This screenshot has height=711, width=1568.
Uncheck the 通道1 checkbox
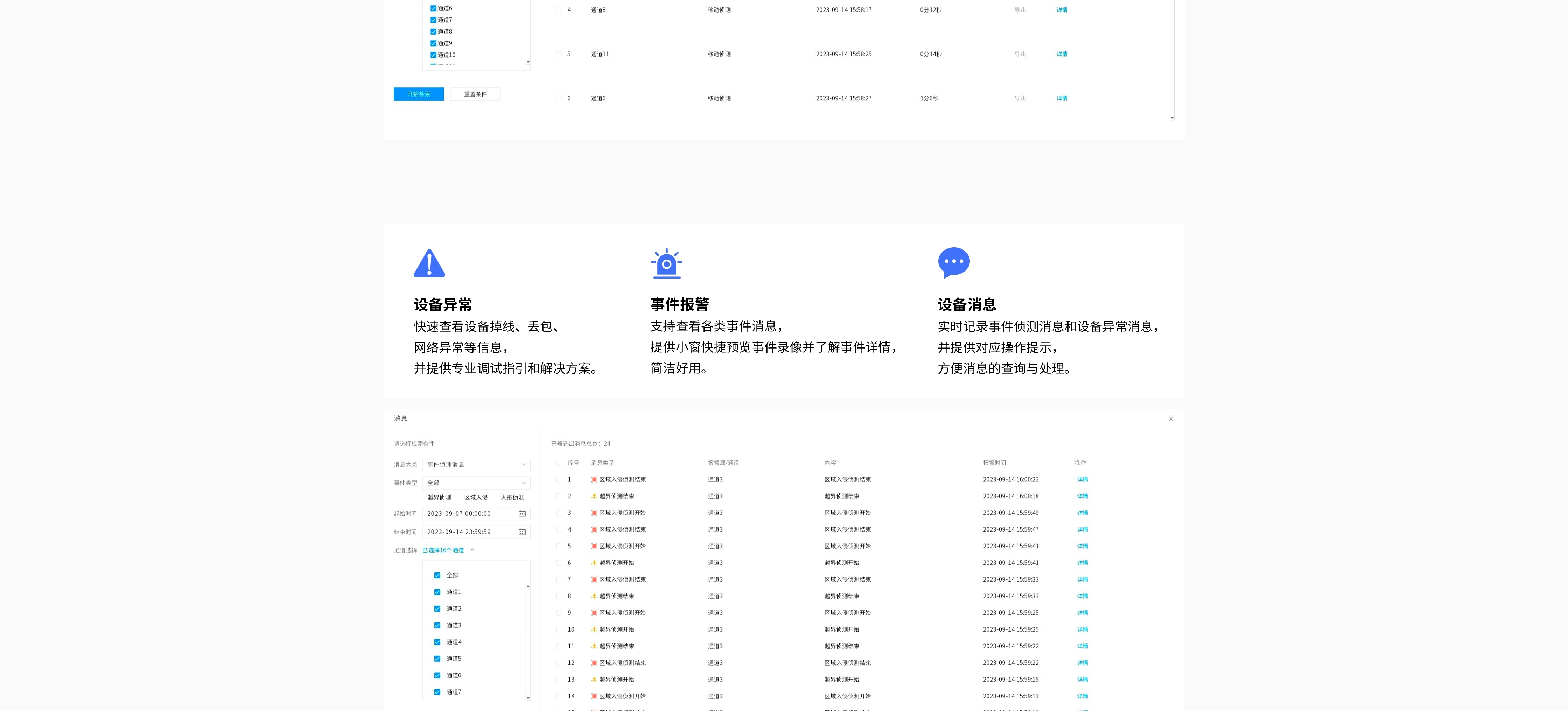(x=437, y=592)
